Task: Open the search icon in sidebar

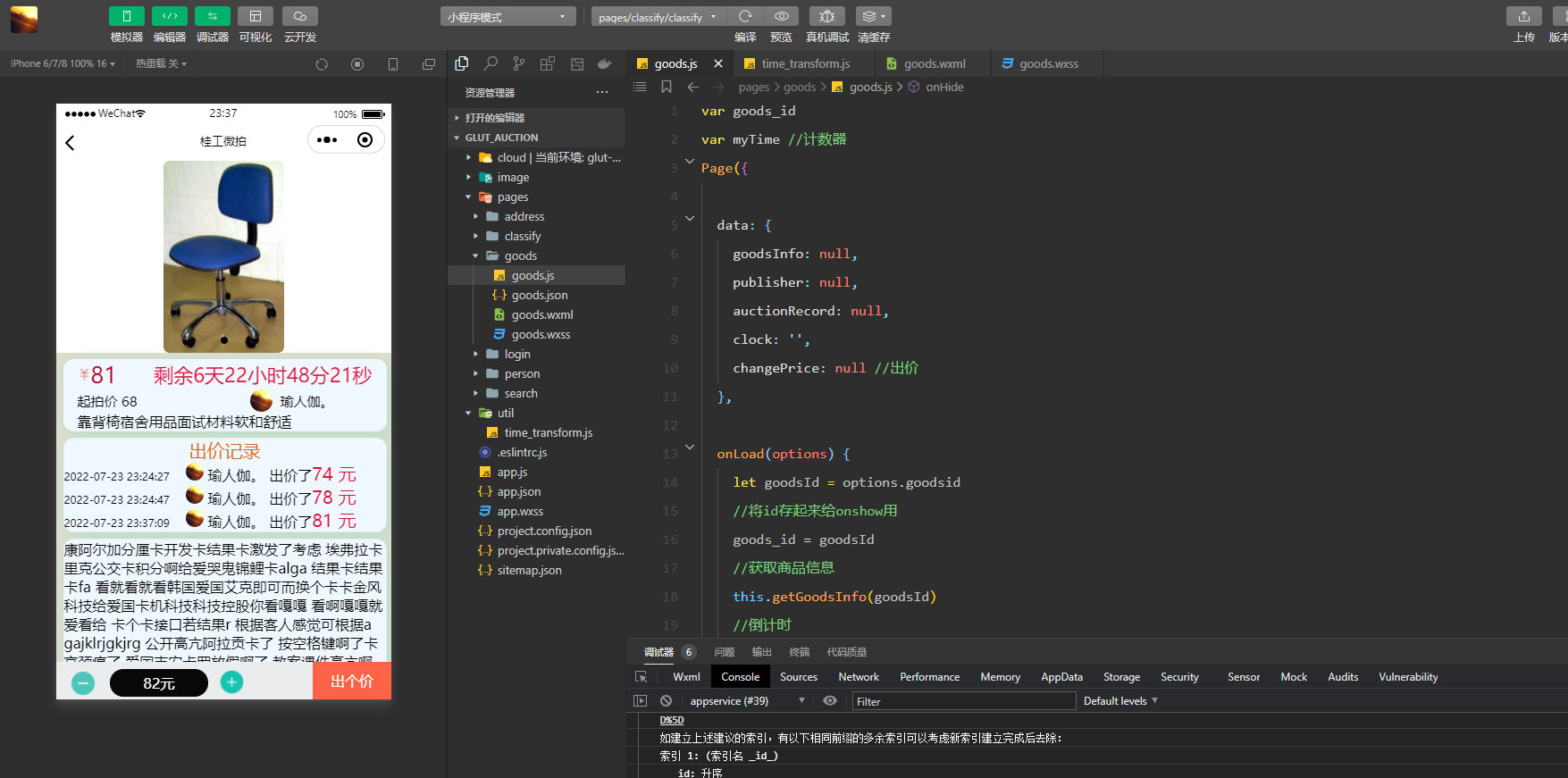Action: (x=491, y=64)
